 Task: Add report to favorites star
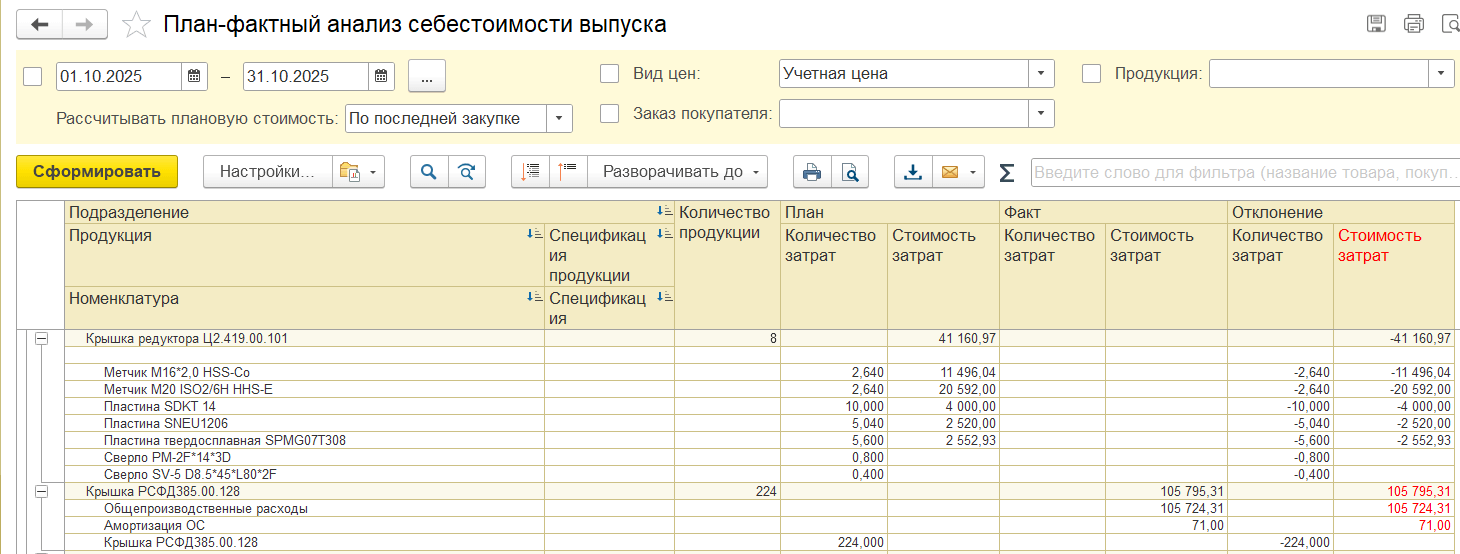136,24
